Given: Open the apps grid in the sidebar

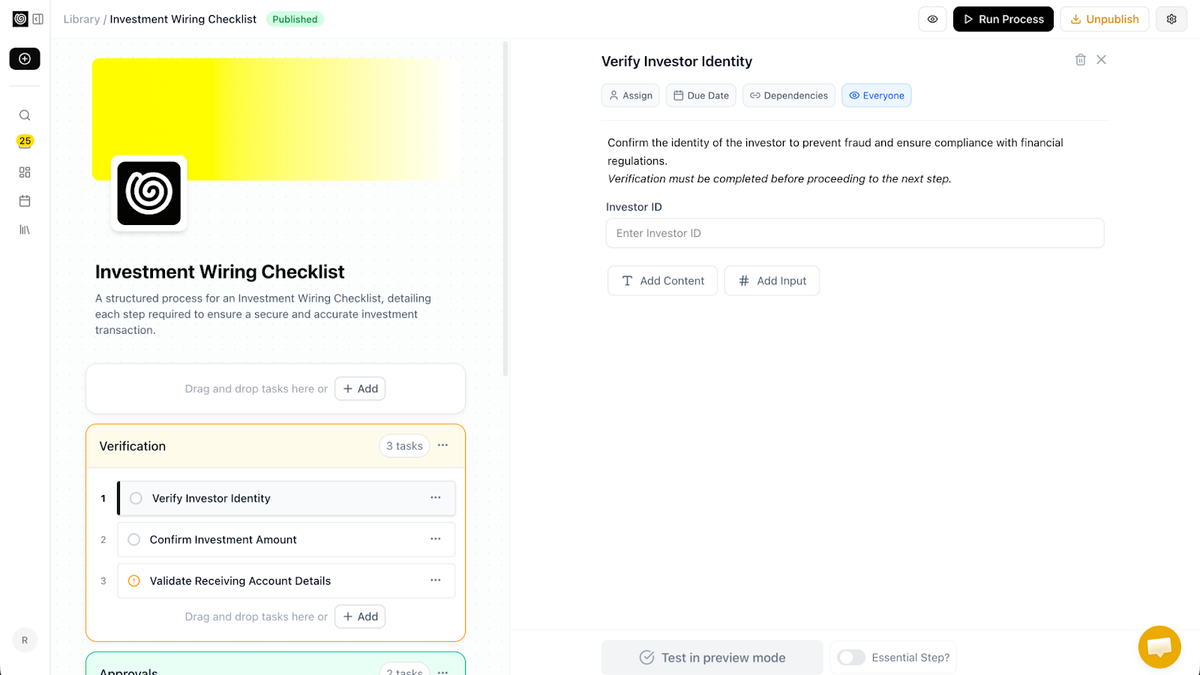Looking at the screenshot, I should [x=24, y=172].
